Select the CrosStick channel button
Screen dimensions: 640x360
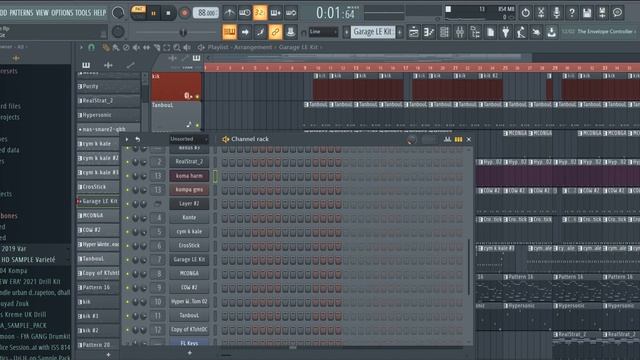coord(189,245)
